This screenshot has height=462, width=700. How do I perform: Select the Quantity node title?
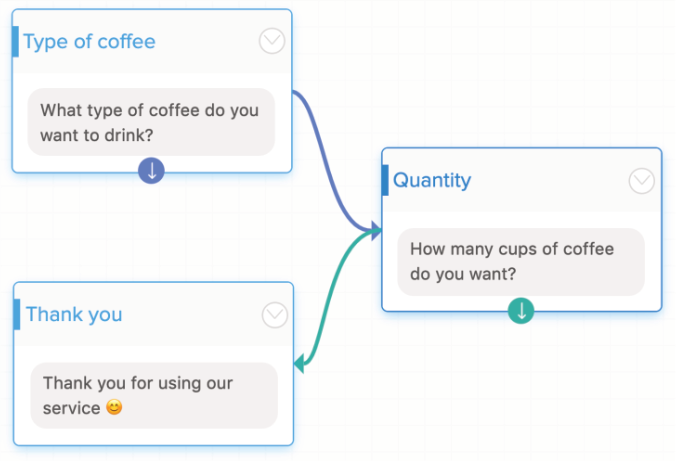[432, 181]
